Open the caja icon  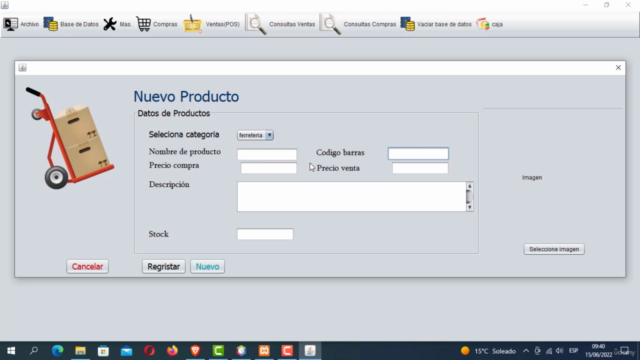[483, 24]
